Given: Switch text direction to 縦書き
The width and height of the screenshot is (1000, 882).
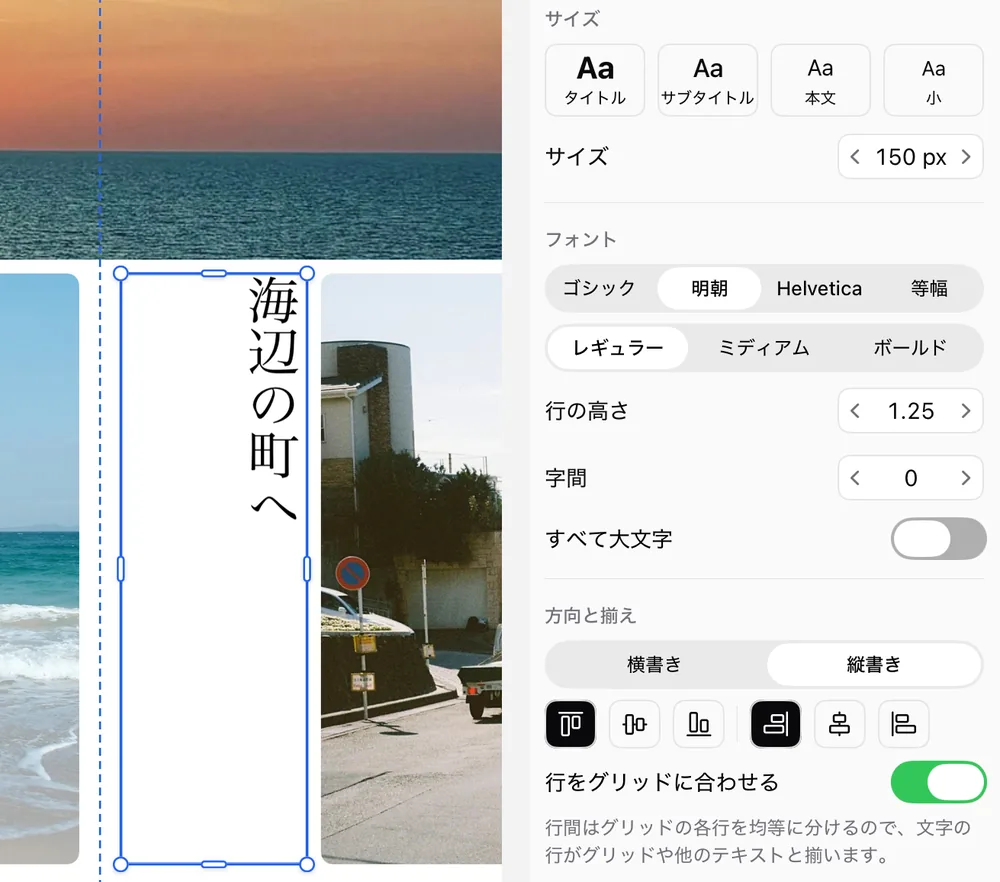Looking at the screenshot, I should tap(874, 665).
